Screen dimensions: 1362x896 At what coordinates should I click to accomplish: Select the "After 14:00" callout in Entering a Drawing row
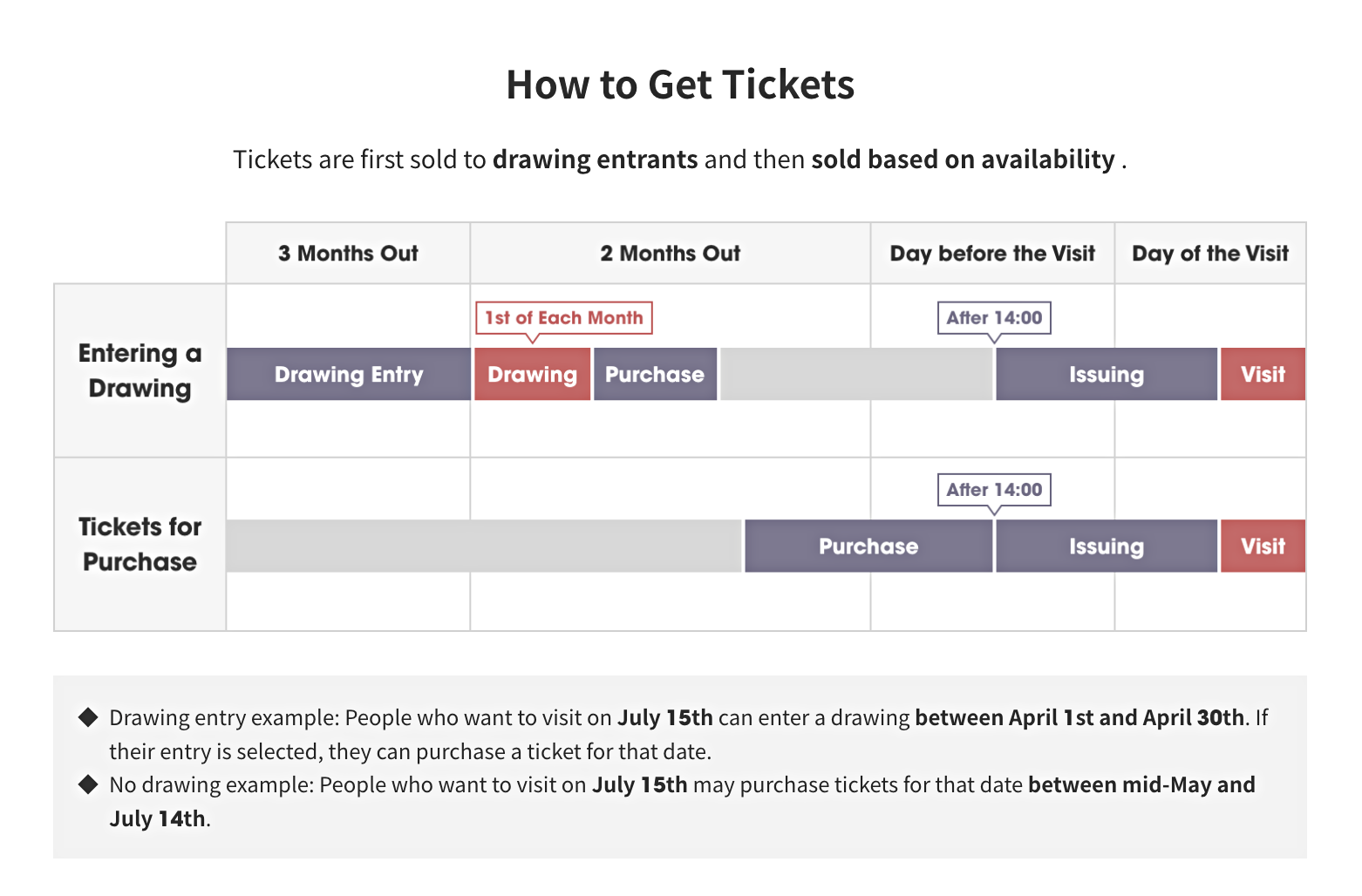(x=994, y=318)
